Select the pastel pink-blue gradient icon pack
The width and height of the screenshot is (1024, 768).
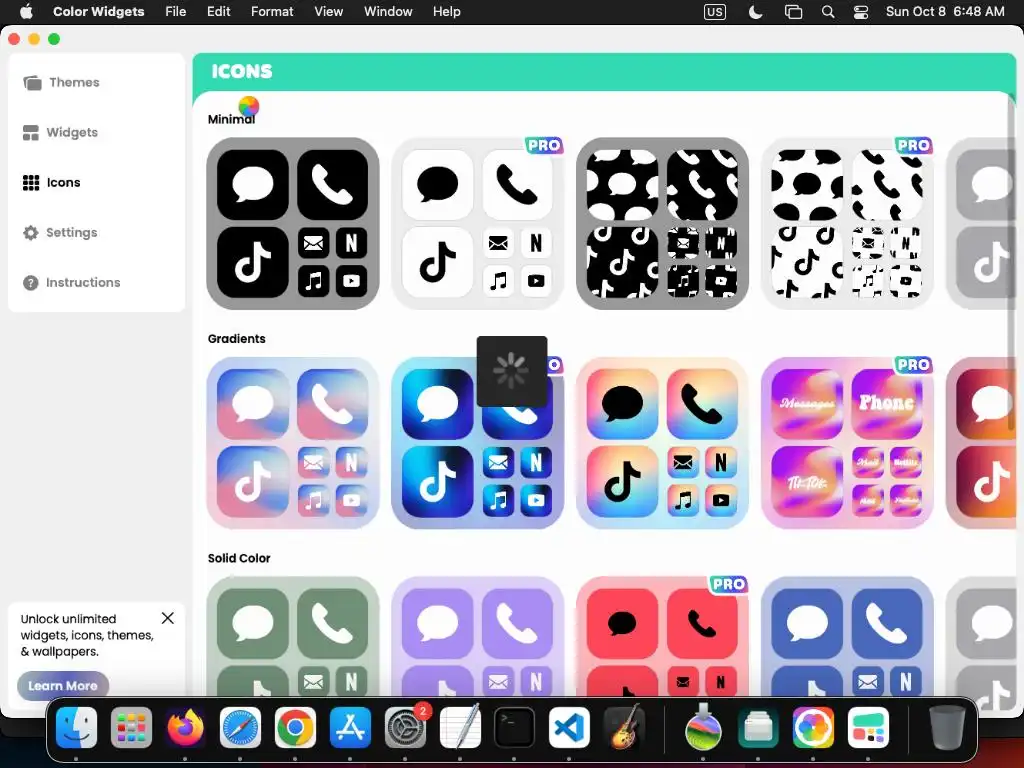pos(293,443)
